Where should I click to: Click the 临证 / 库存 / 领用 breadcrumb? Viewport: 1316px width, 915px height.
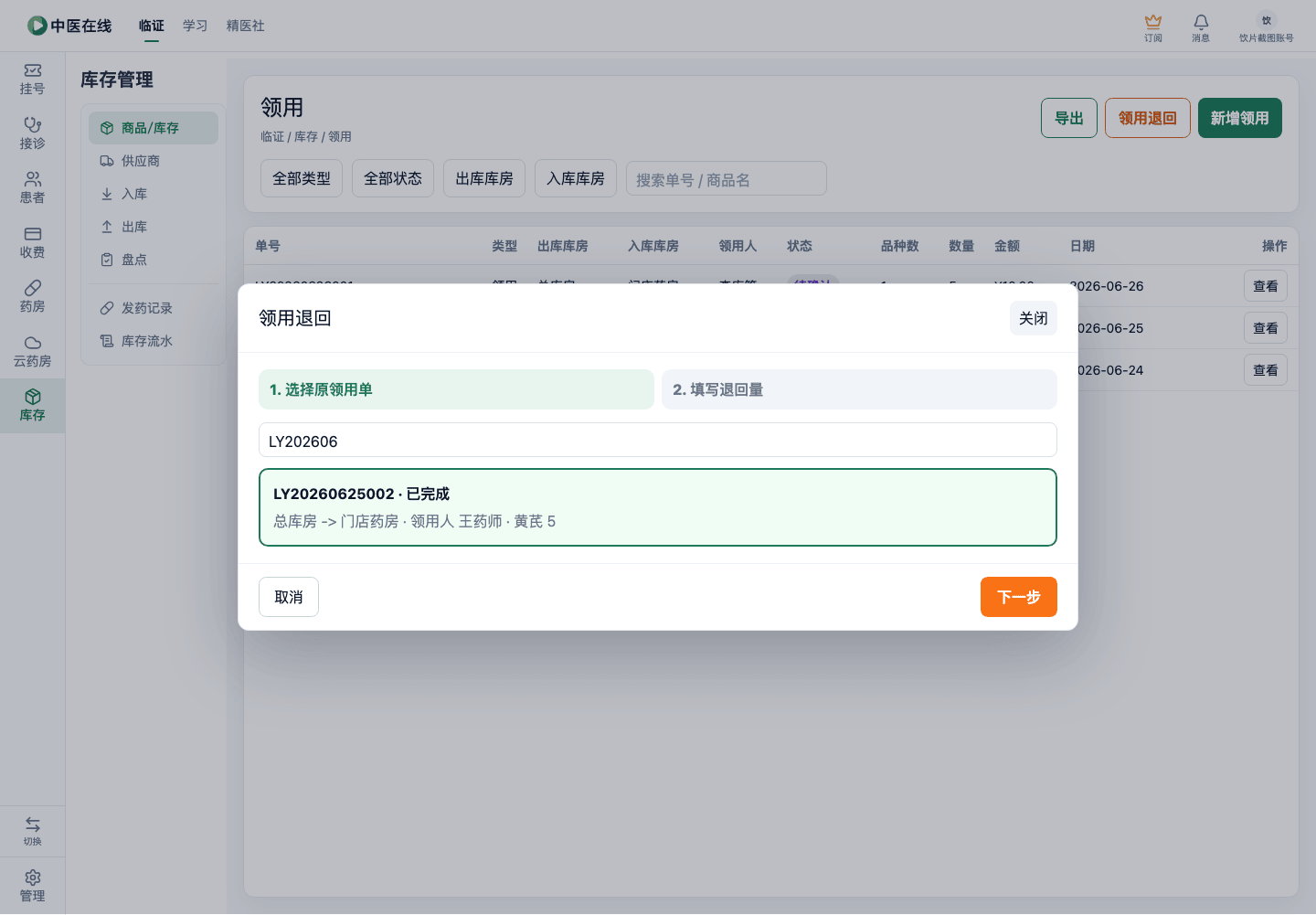click(306, 136)
